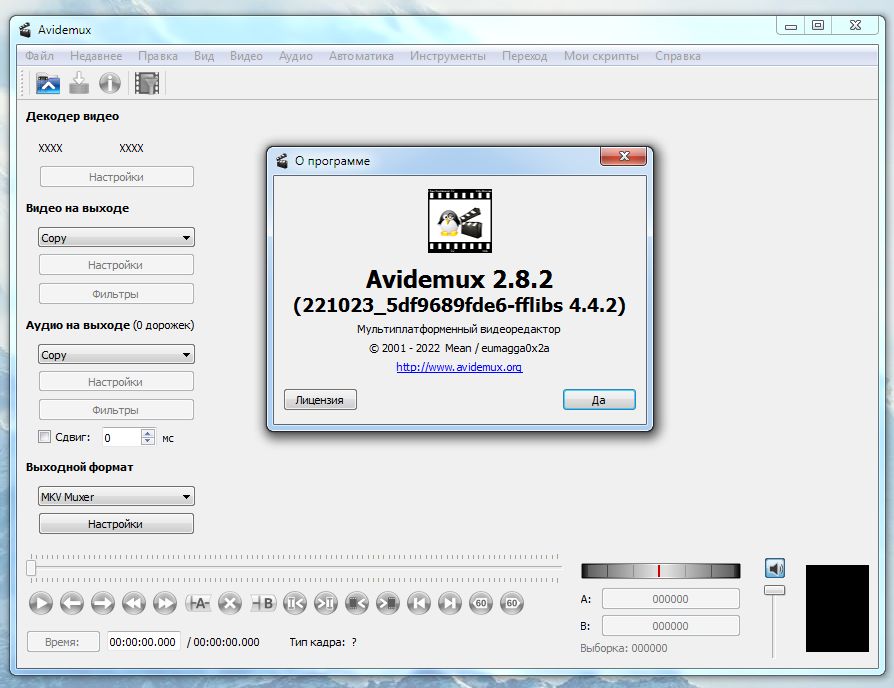Close the О программе dialog
This screenshot has height=688, width=894.
[x=623, y=156]
